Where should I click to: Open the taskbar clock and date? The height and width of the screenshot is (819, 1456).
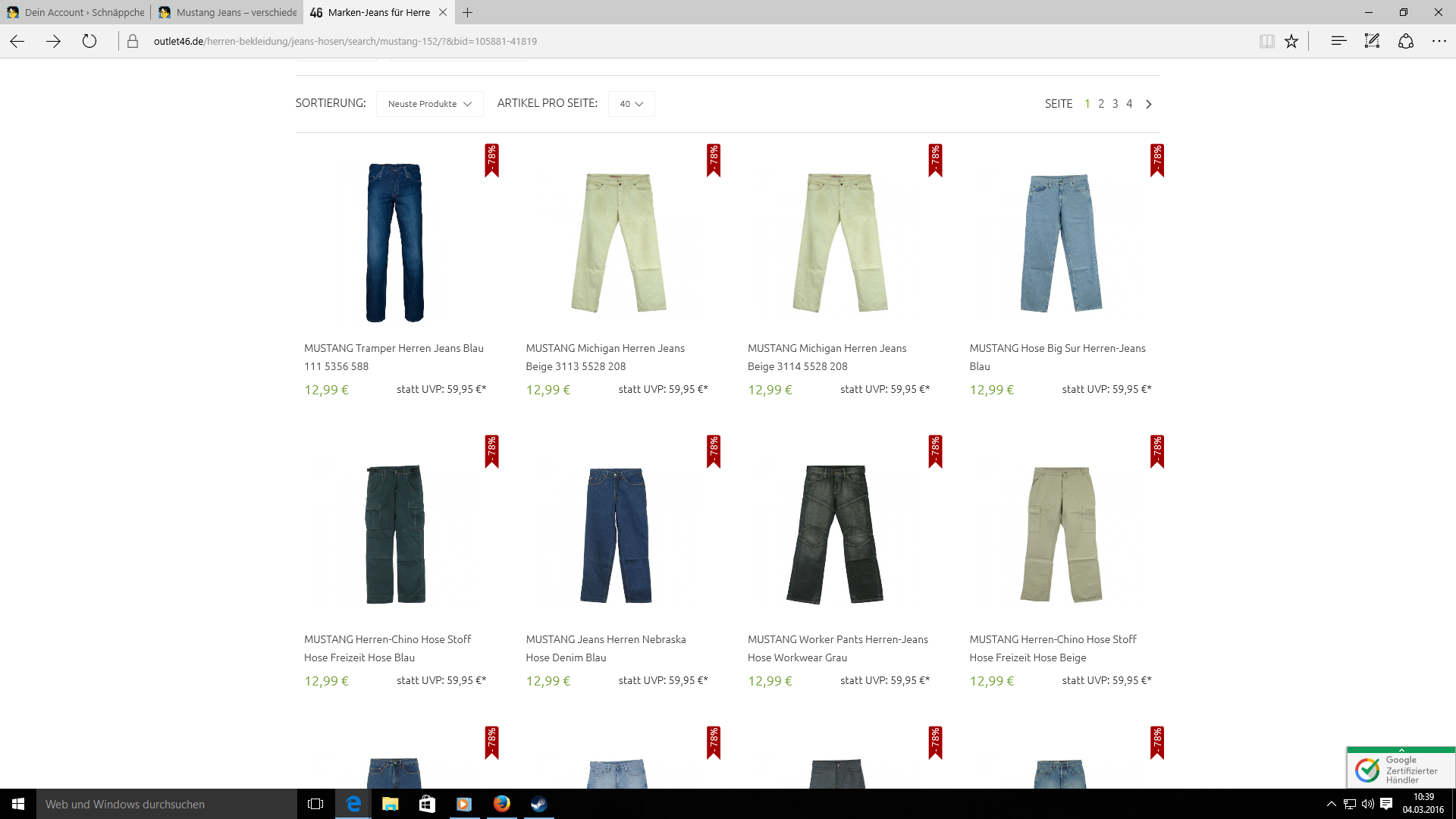pos(1423,804)
